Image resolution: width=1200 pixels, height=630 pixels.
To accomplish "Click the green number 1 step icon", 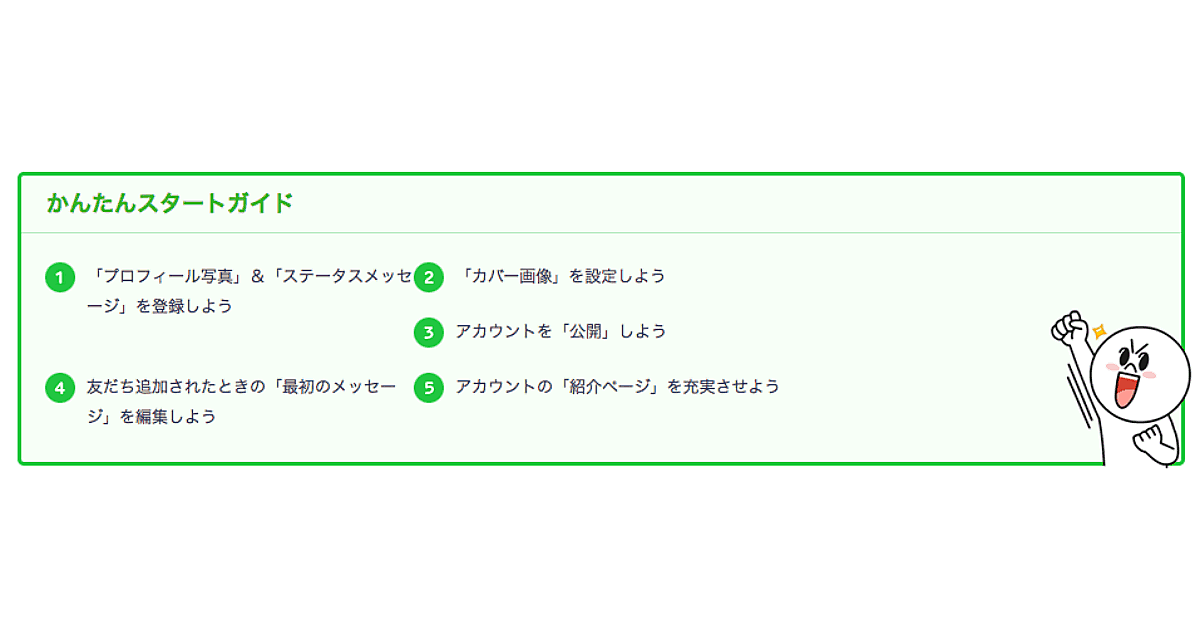I will tap(60, 277).
